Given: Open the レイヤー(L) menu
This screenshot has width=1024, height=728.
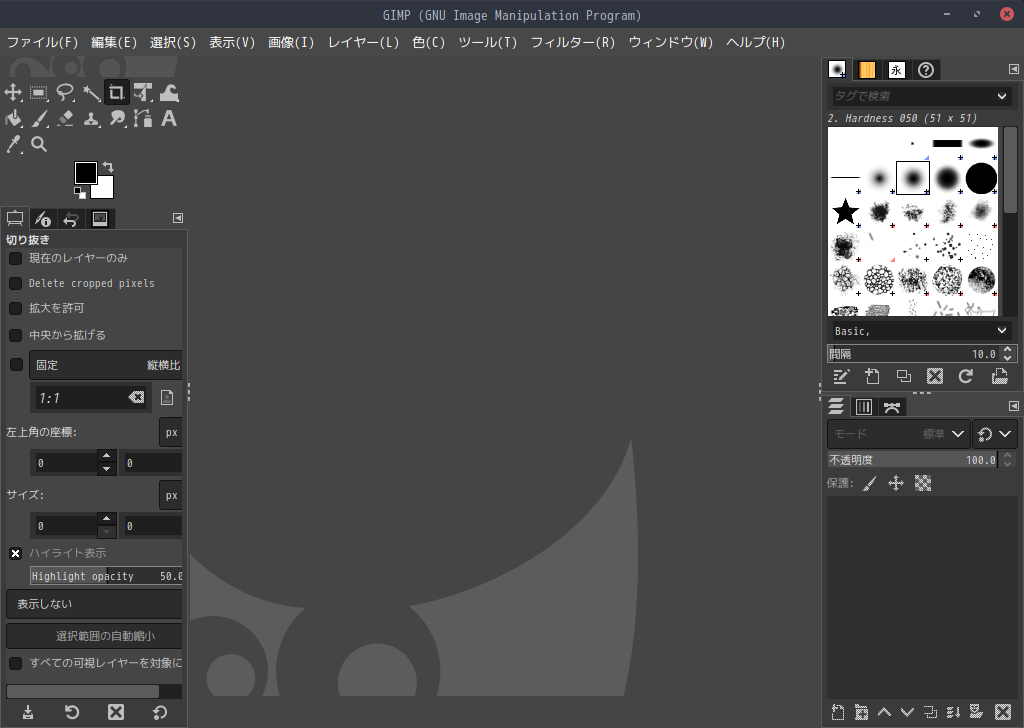Looking at the screenshot, I should [363, 42].
